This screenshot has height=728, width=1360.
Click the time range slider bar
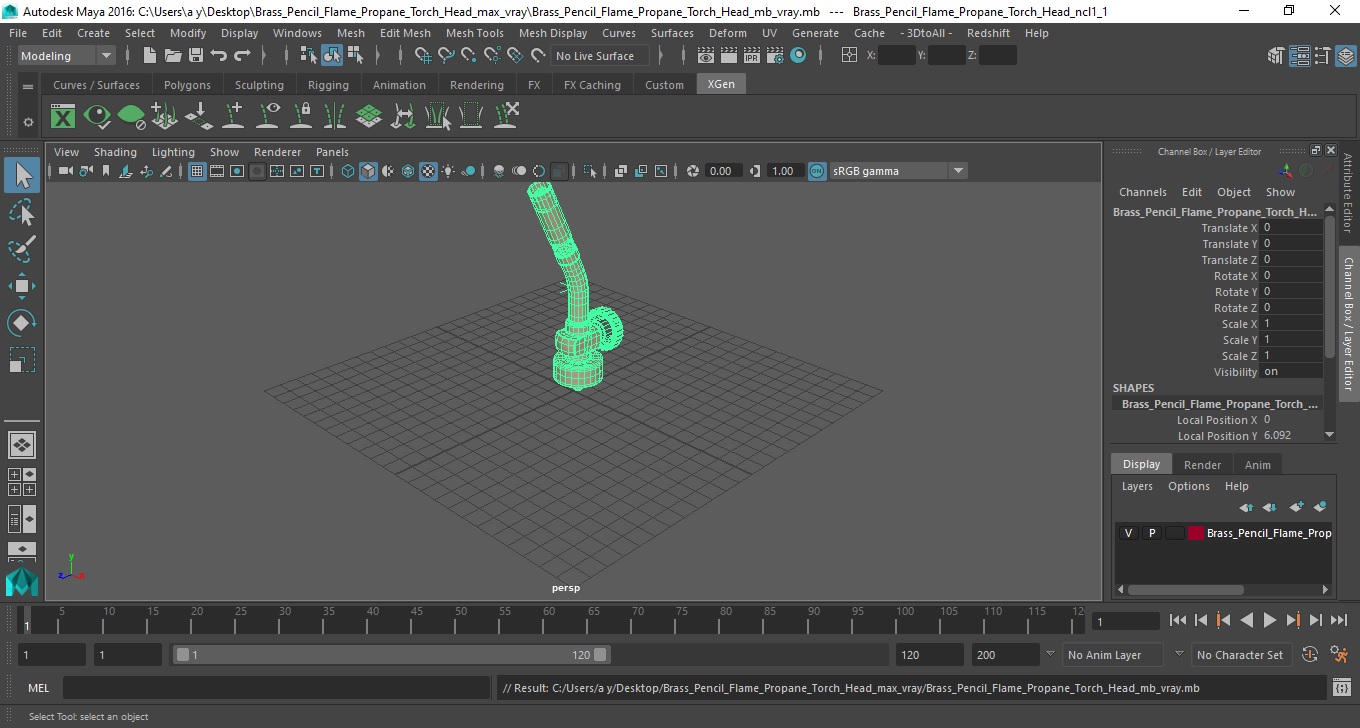pyautogui.click(x=391, y=655)
